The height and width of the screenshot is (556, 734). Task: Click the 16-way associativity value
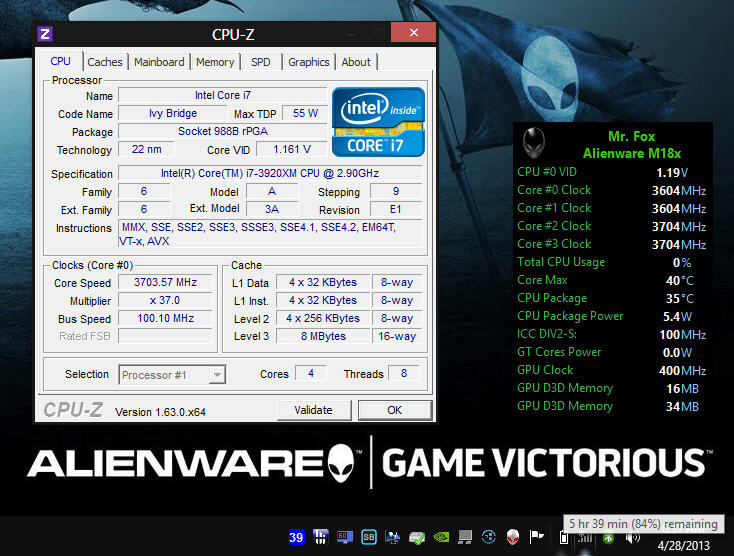click(397, 336)
